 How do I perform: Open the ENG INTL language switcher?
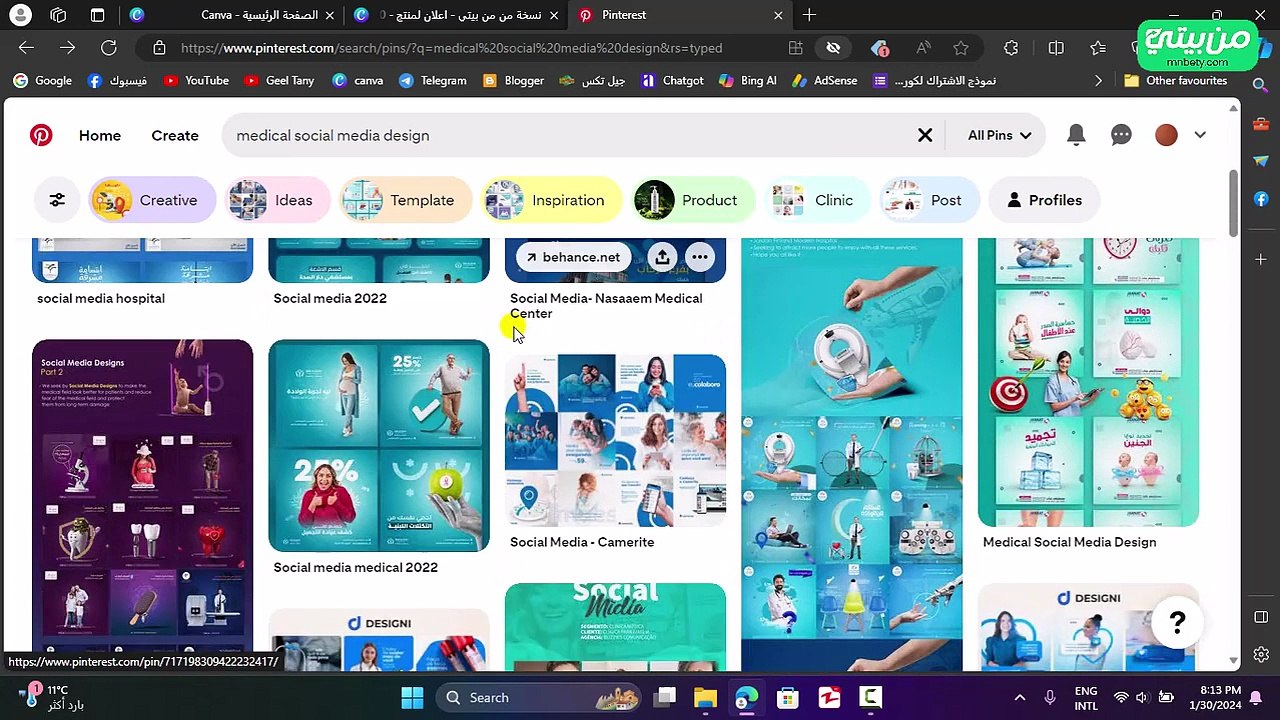(x=1086, y=698)
